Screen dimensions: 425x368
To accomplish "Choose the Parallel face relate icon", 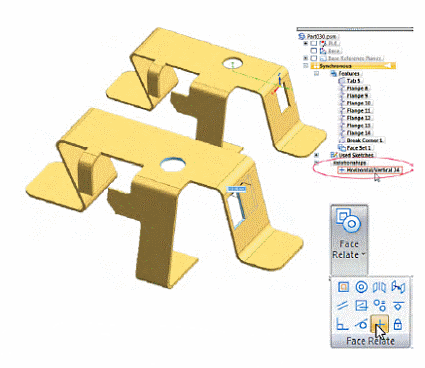I will (x=343, y=305).
